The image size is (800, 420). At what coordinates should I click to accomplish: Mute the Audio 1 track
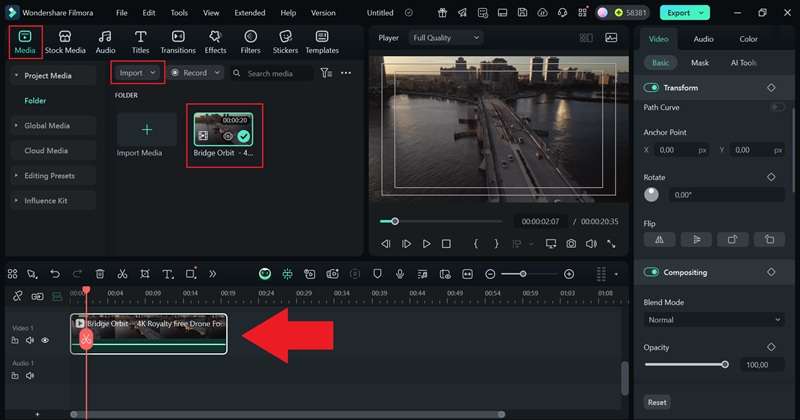(30, 376)
